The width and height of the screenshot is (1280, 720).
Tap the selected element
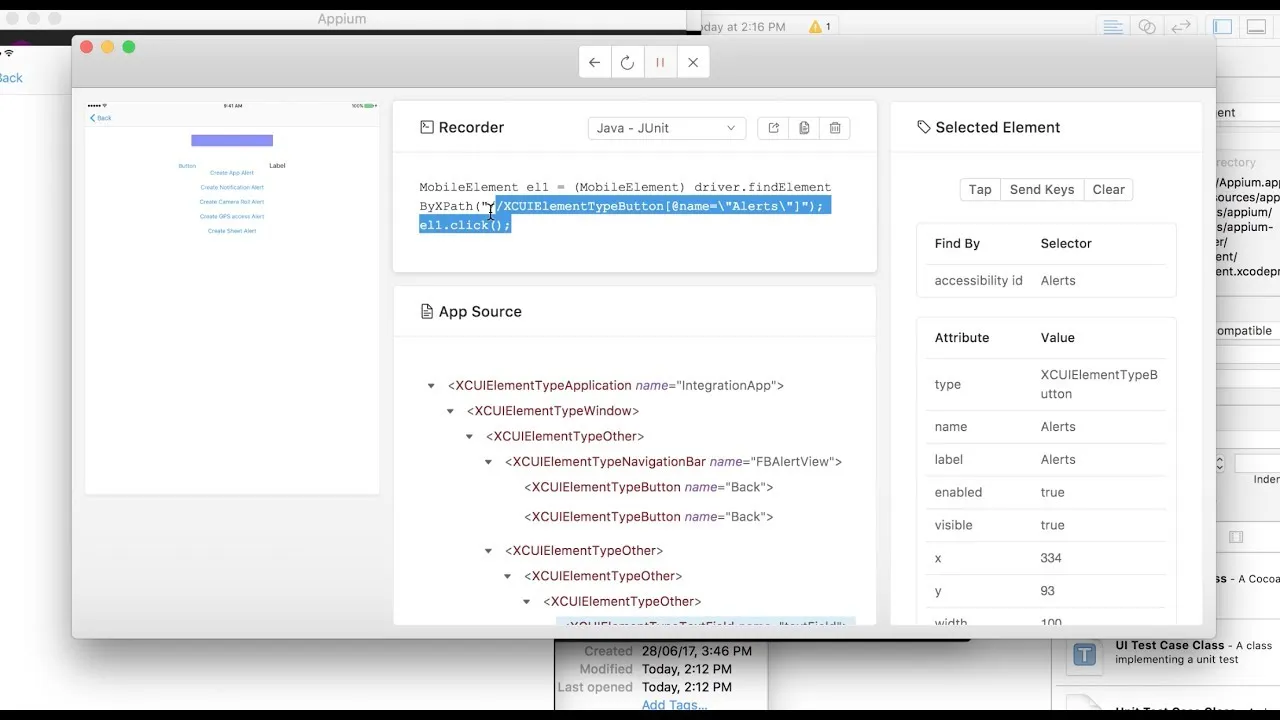tap(980, 189)
